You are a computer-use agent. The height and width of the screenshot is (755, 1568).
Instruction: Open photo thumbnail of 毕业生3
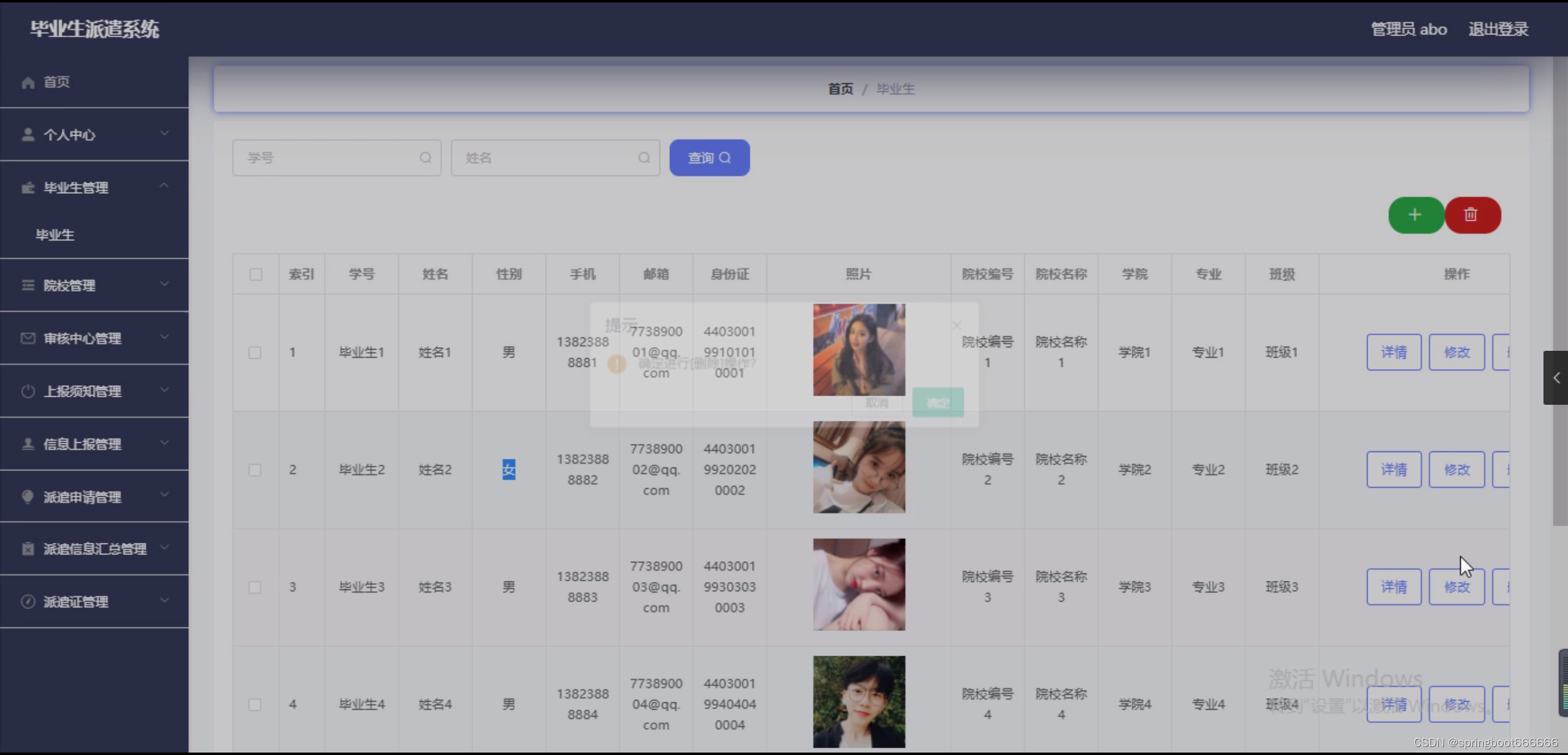[859, 584]
